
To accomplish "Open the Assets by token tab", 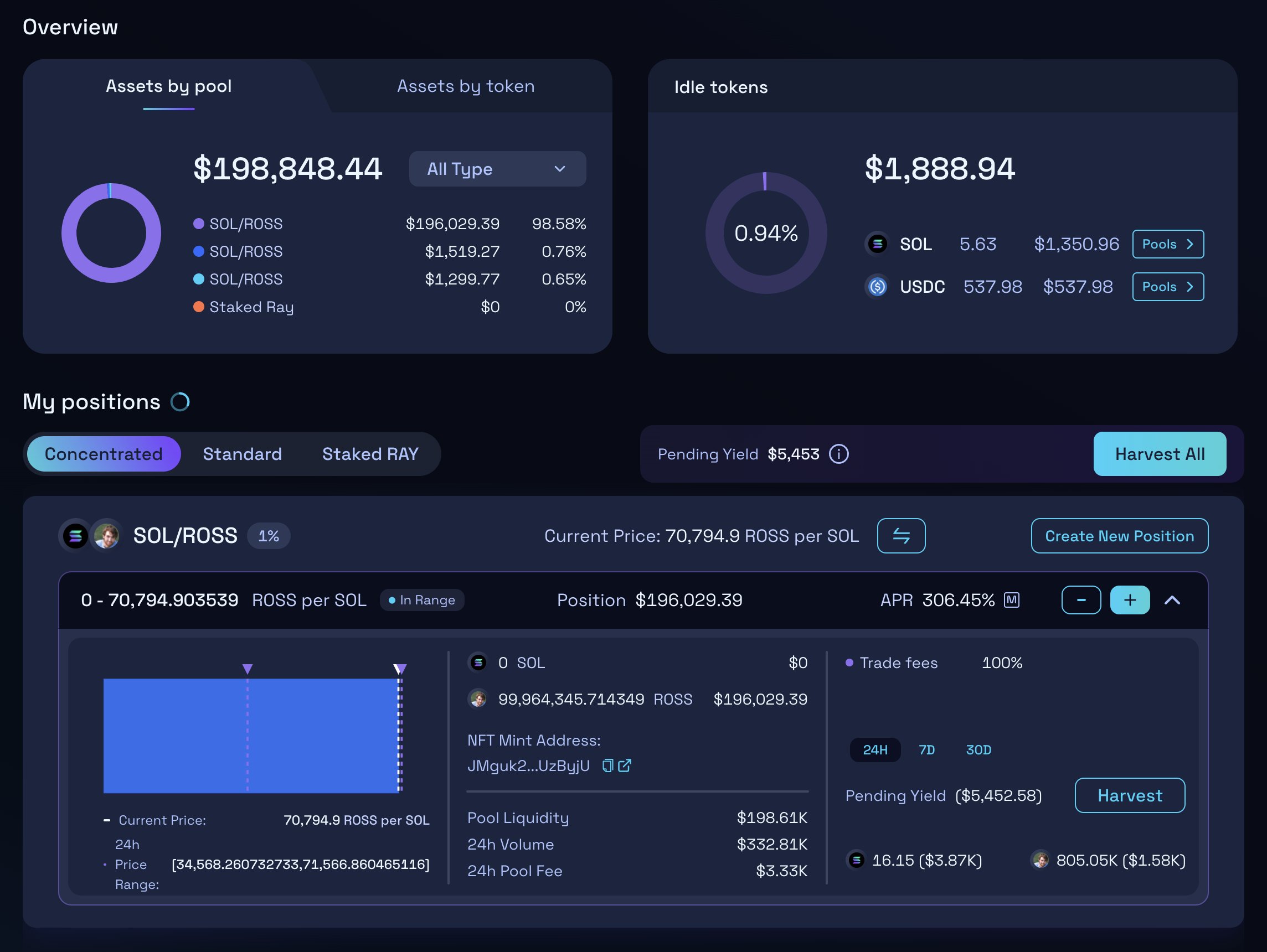I will (x=466, y=86).
